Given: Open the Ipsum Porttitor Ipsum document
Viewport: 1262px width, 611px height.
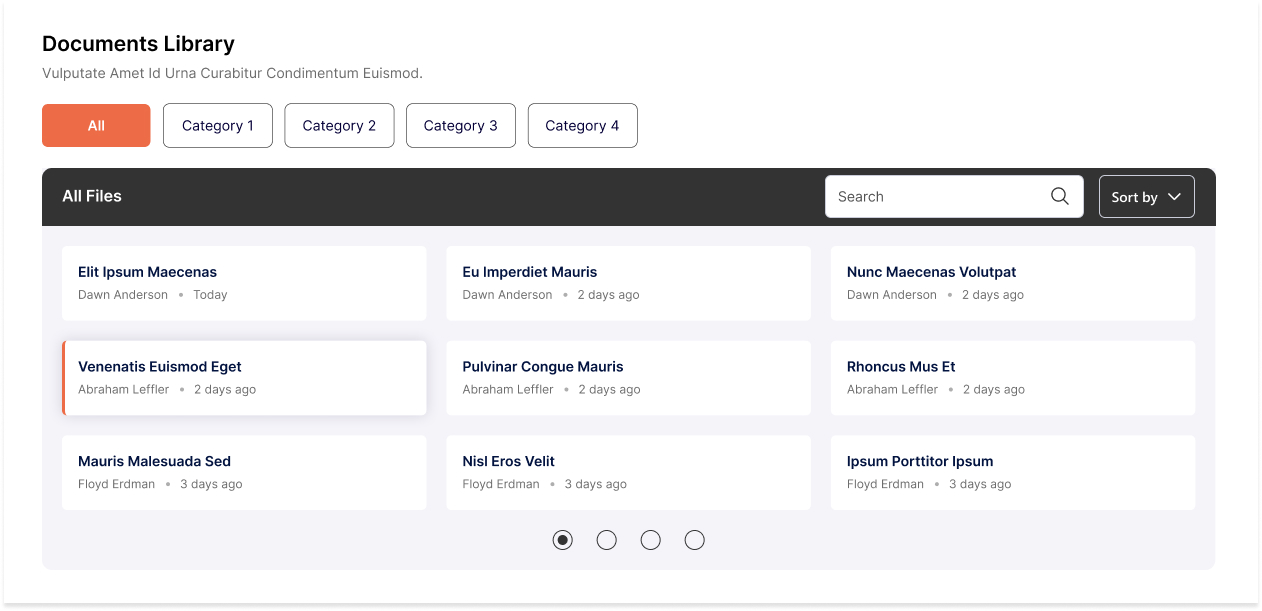Looking at the screenshot, I should click(x=1012, y=472).
